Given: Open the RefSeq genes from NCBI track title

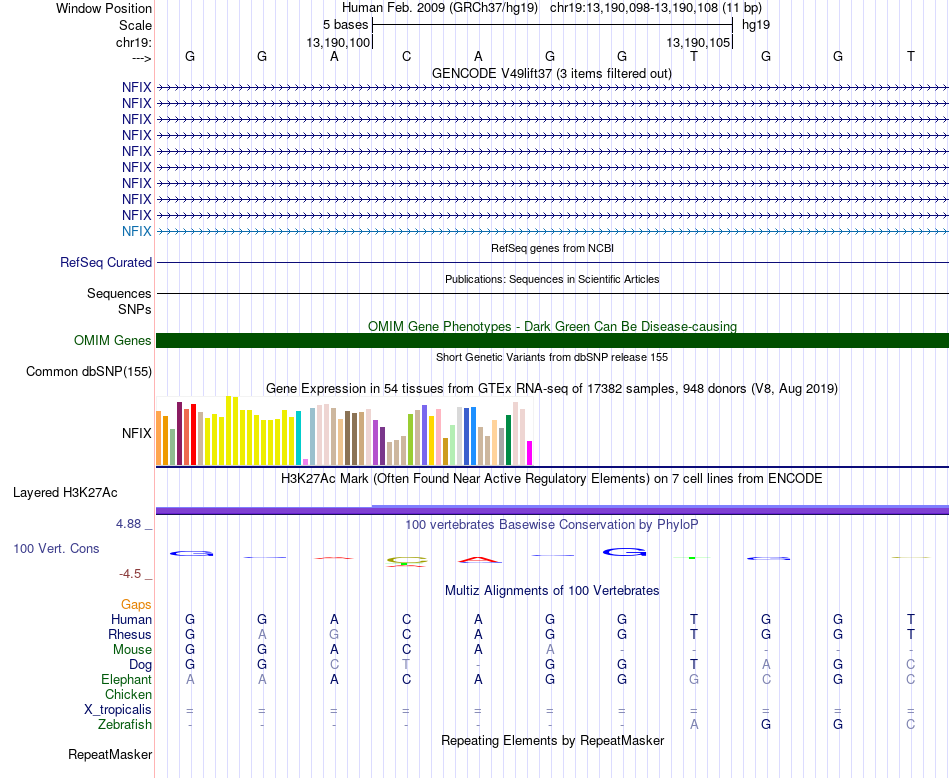Looking at the screenshot, I should pos(552,248).
